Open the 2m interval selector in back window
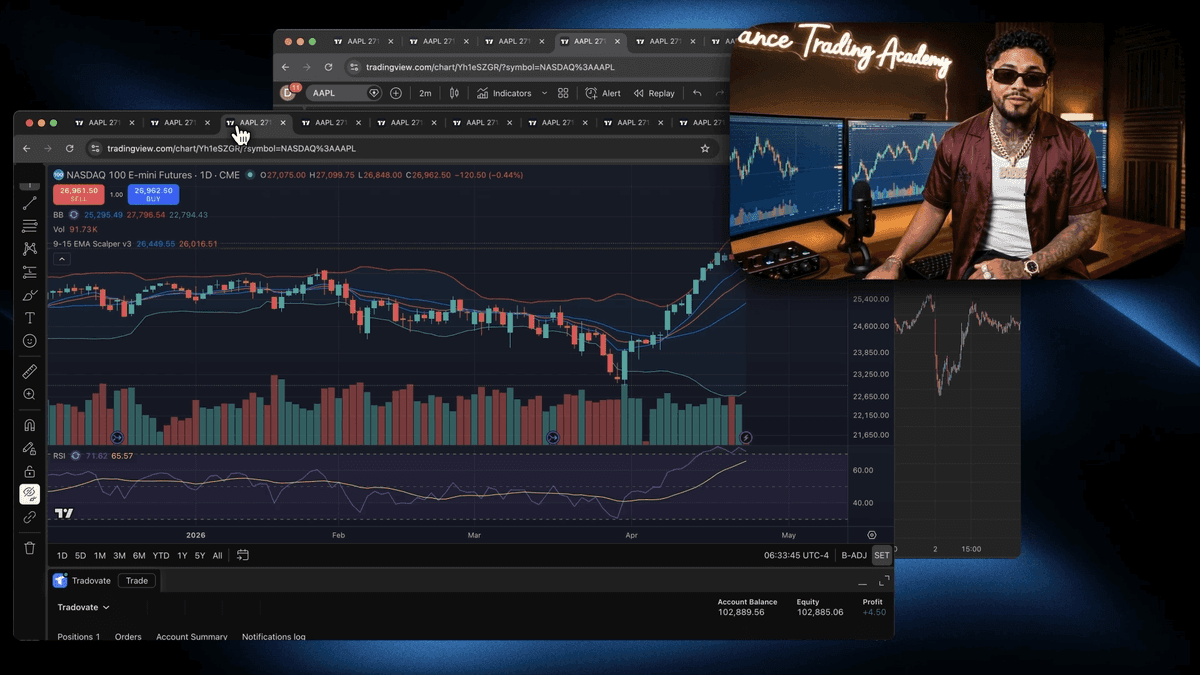Image resolution: width=1200 pixels, height=675 pixels. click(x=425, y=93)
